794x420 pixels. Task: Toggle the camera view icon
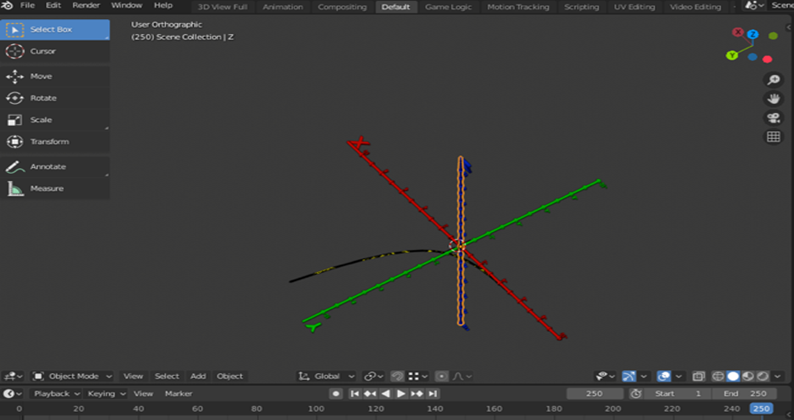coord(773,118)
